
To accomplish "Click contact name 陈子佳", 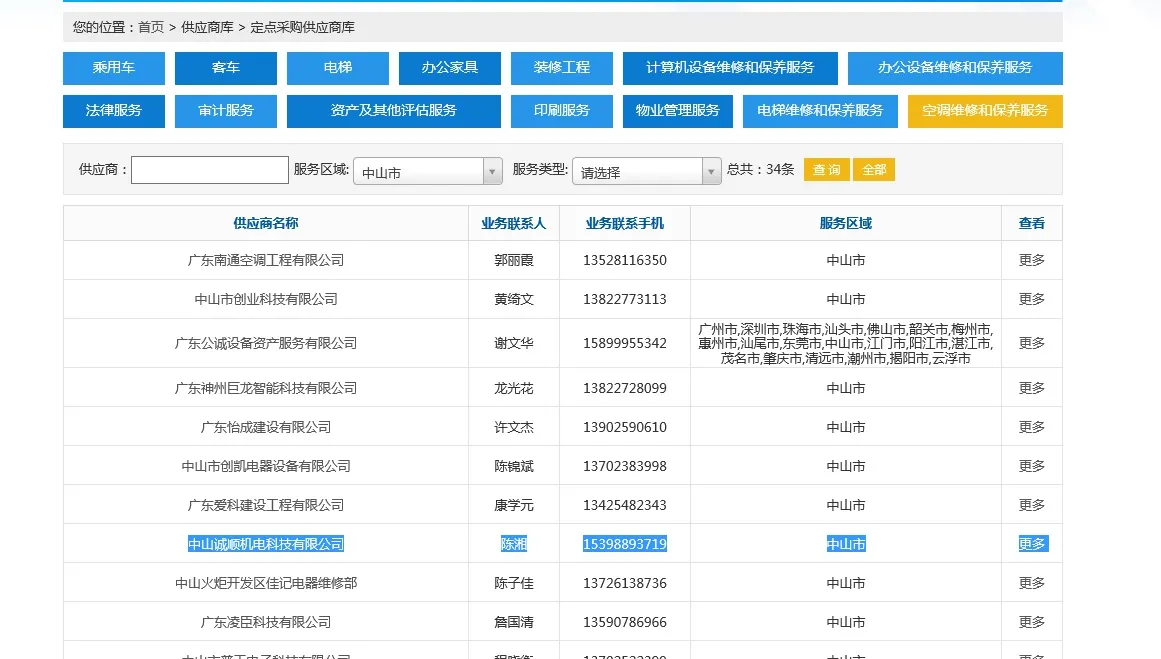I will [514, 583].
